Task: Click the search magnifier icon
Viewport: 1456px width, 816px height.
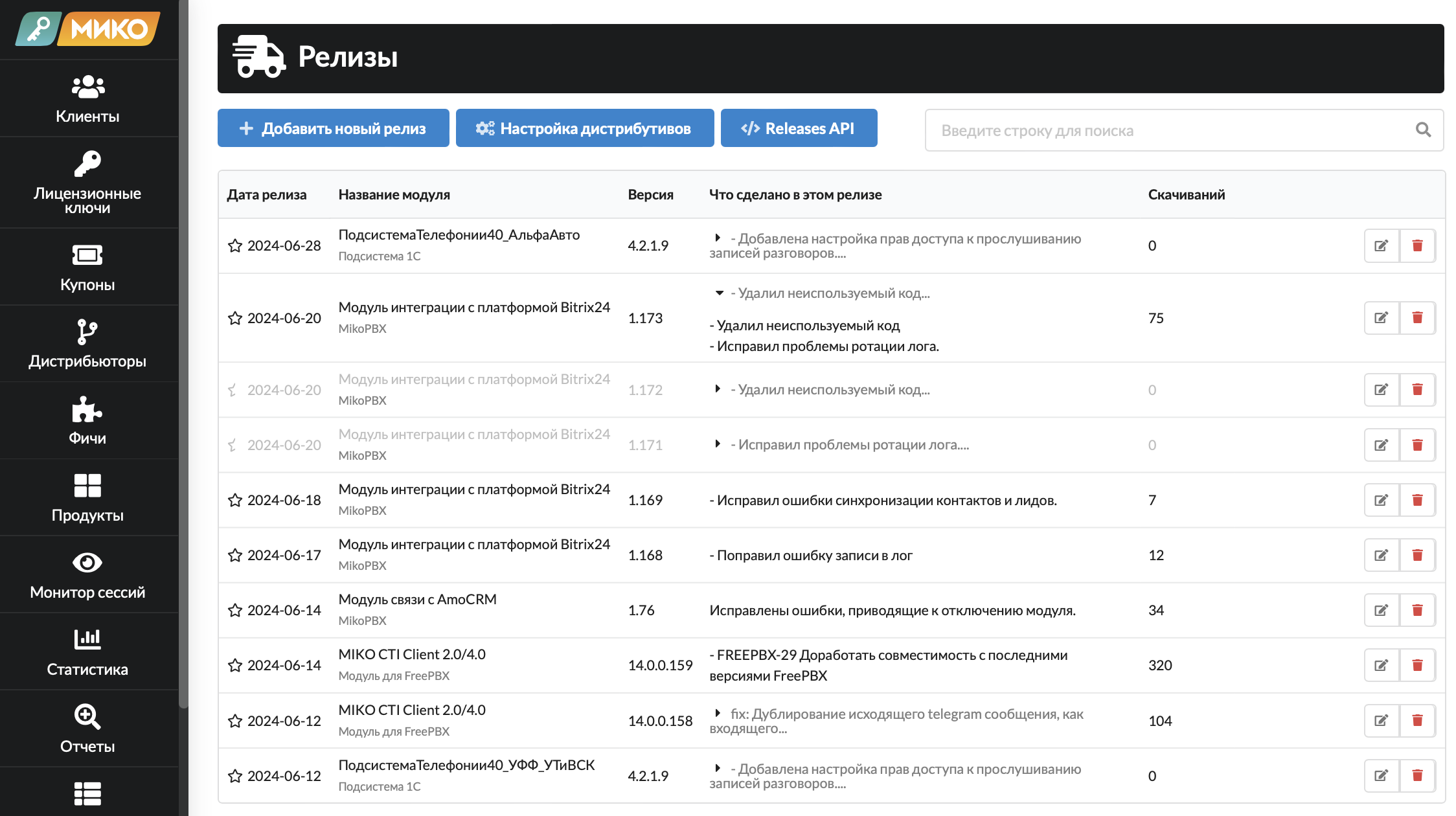Action: [1423, 130]
